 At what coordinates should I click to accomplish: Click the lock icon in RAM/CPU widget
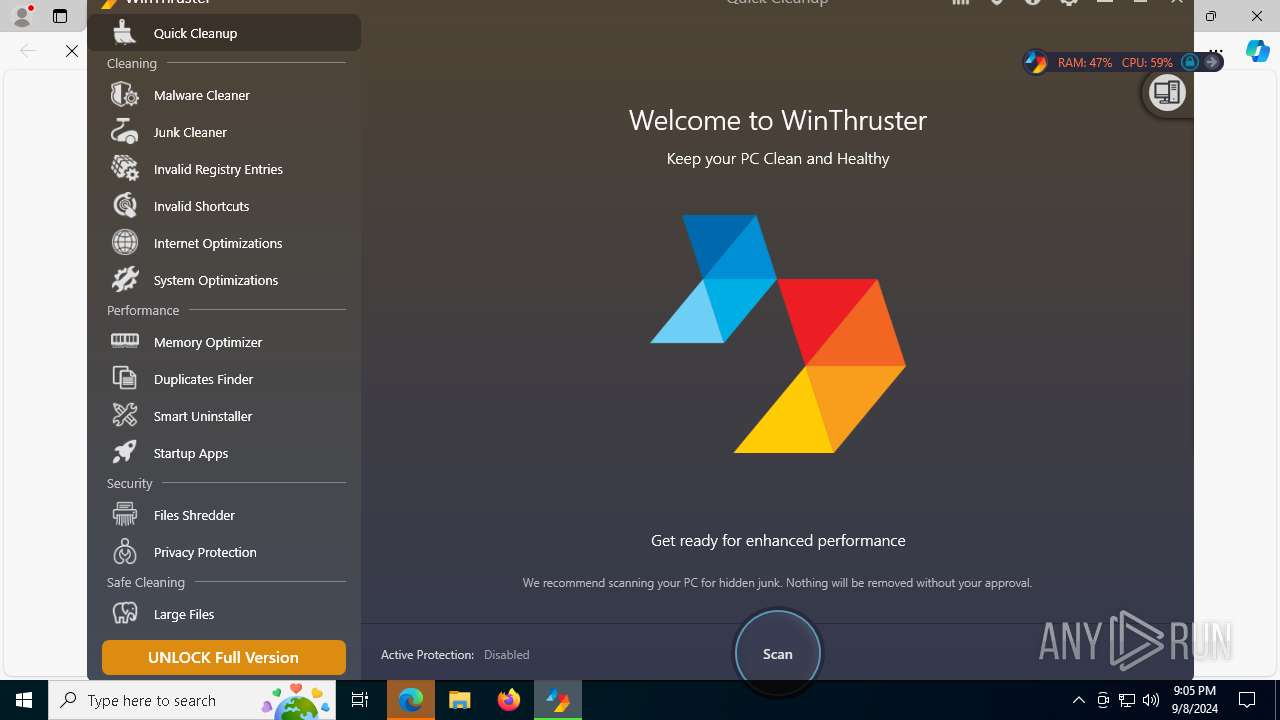[1190, 62]
